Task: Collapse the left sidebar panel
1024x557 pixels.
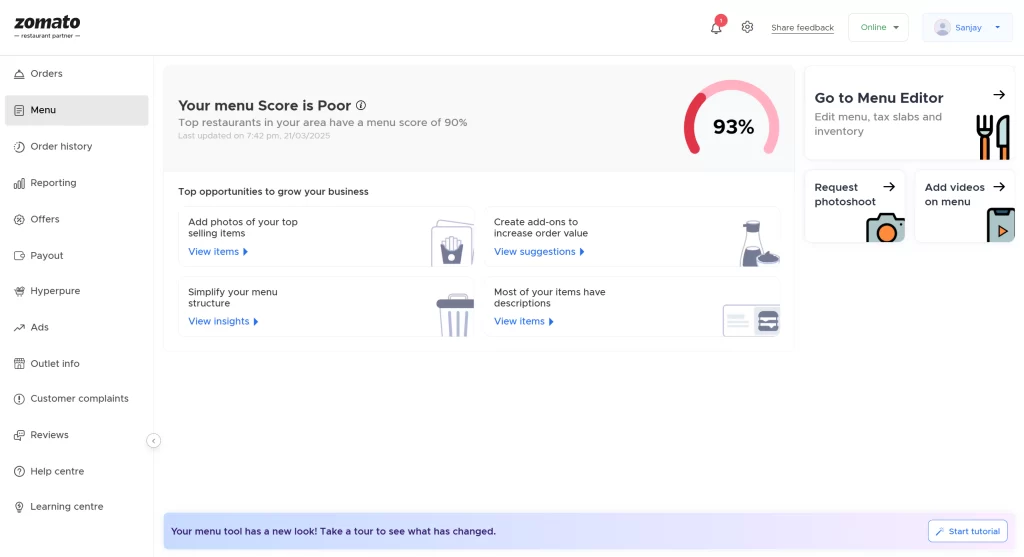Action: click(x=153, y=440)
